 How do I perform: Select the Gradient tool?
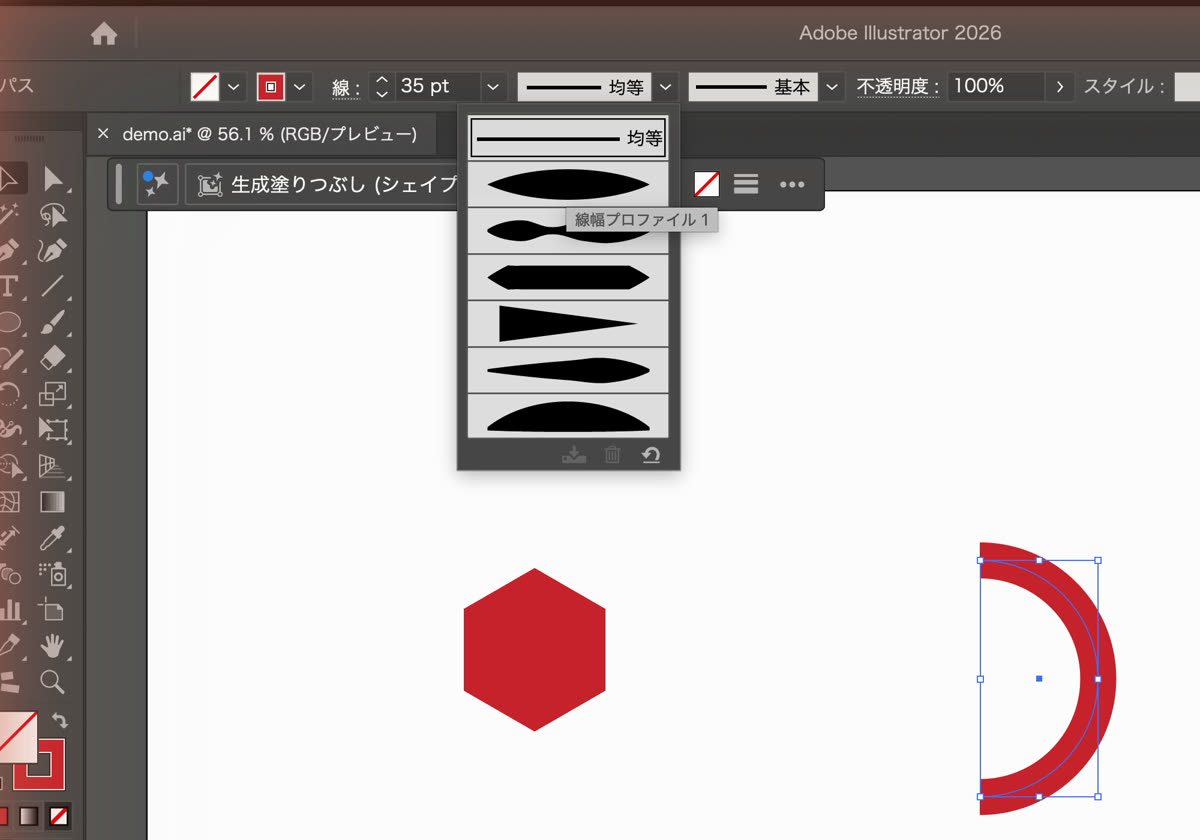point(53,502)
